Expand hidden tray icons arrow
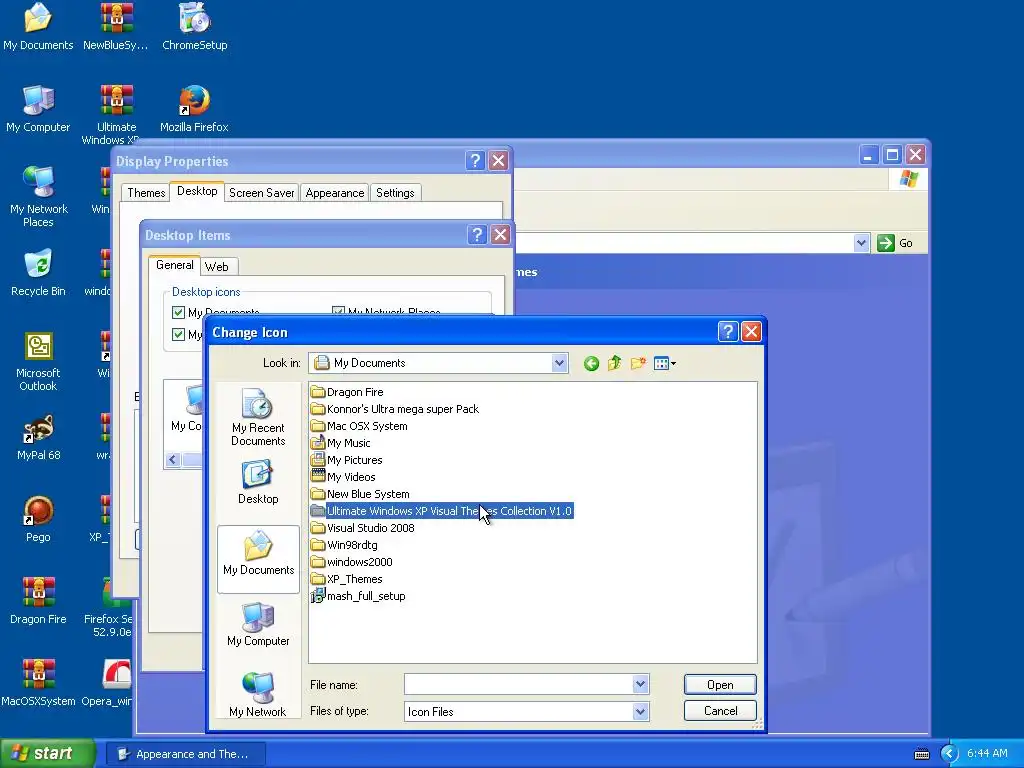1024x768 pixels. pos(950,754)
